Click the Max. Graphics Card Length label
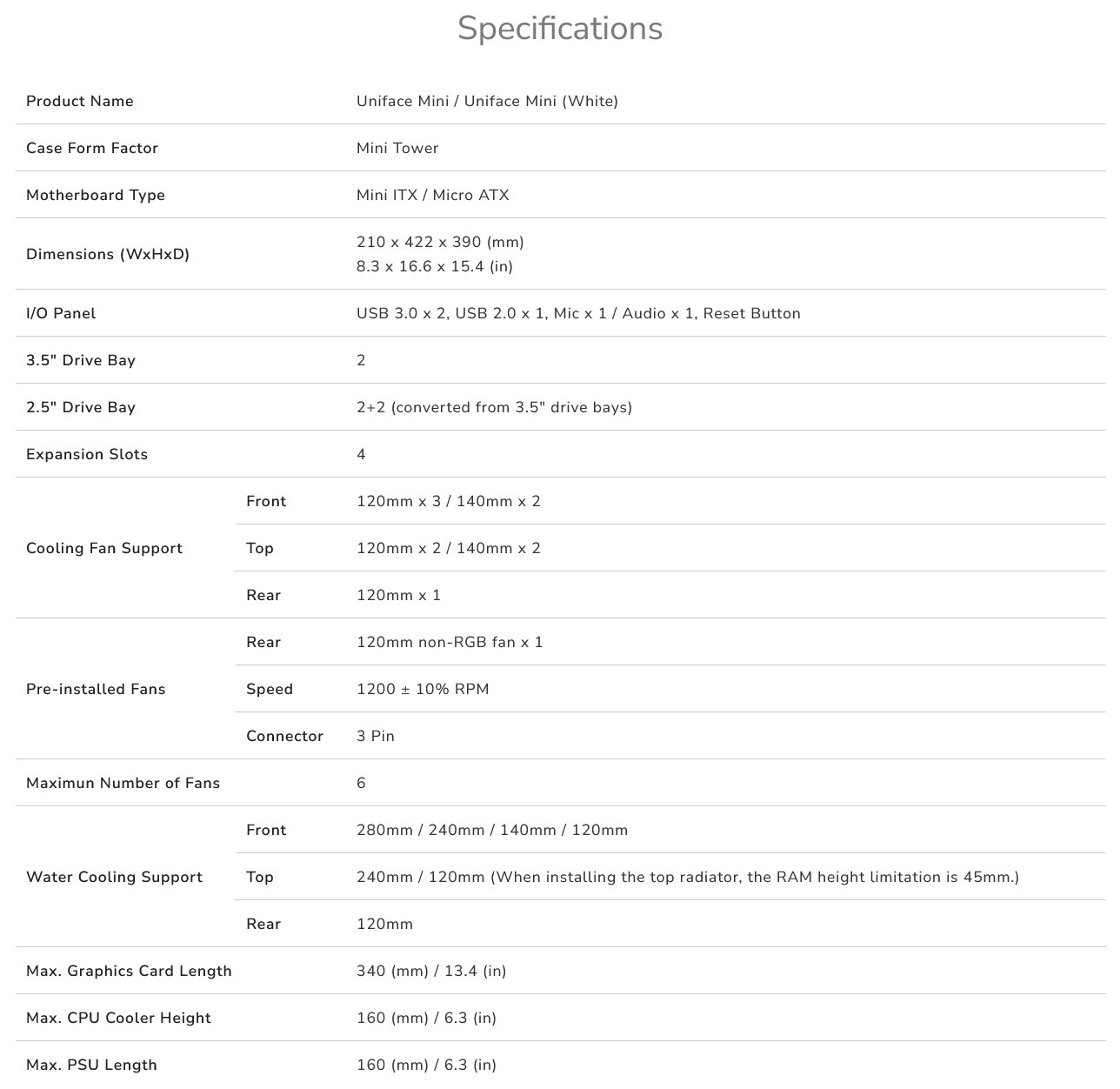1120x1089 pixels. pyautogui.click(x=129, y=971)
